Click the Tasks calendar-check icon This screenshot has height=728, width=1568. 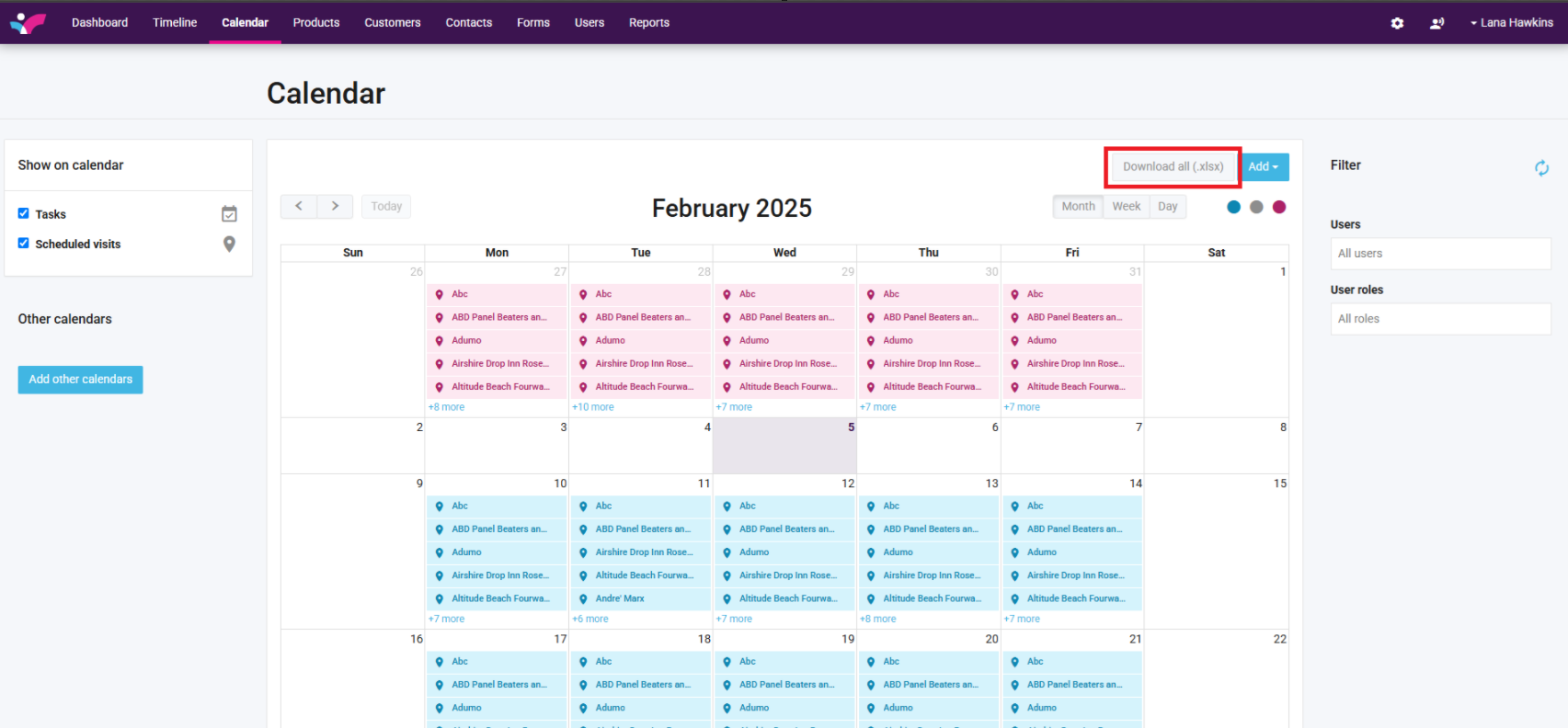tap(229, 214)
